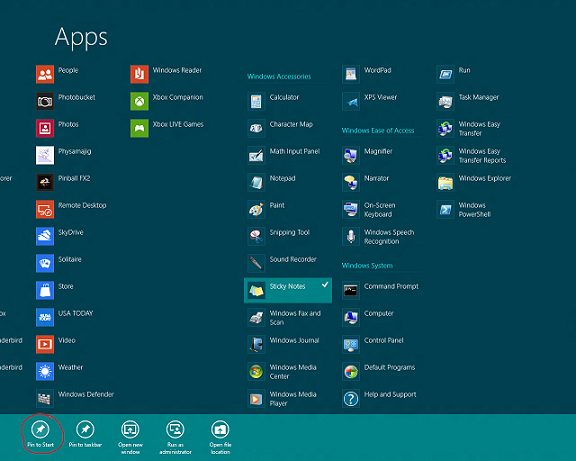576x461 pixels.
Task: Open the Xbox Companion icon
Action: point(139,101)
